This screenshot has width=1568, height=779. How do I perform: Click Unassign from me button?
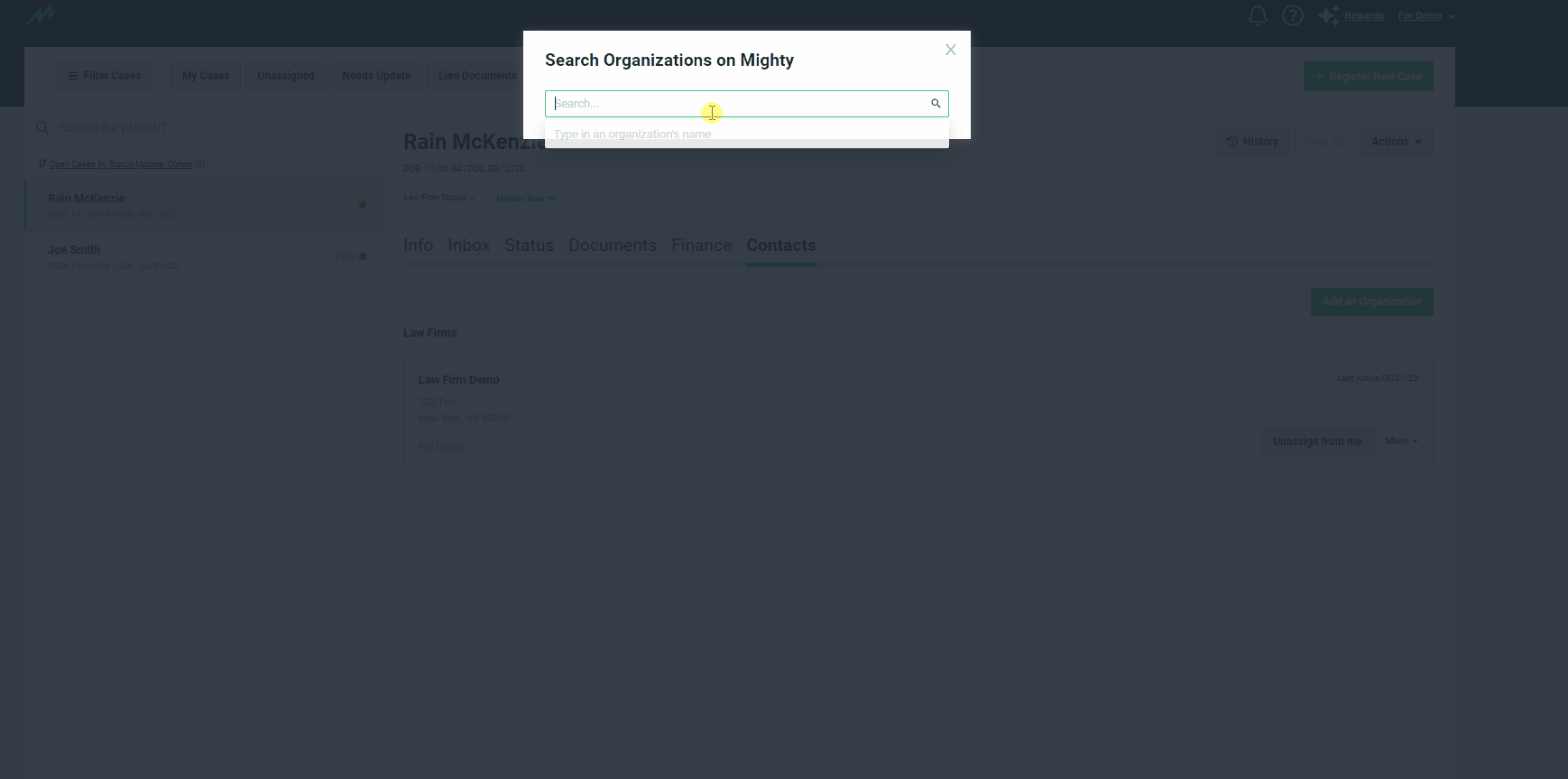pos(1317,441)
